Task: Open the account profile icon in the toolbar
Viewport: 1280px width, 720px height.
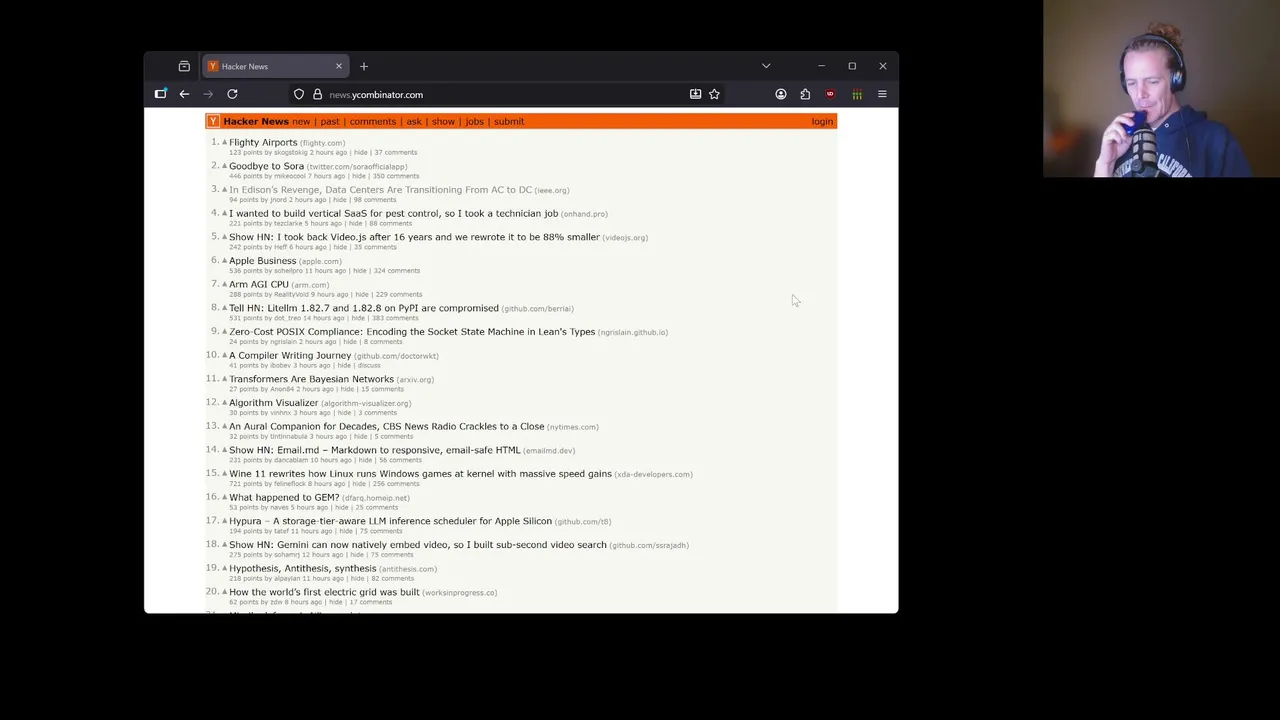Action: 781,94
